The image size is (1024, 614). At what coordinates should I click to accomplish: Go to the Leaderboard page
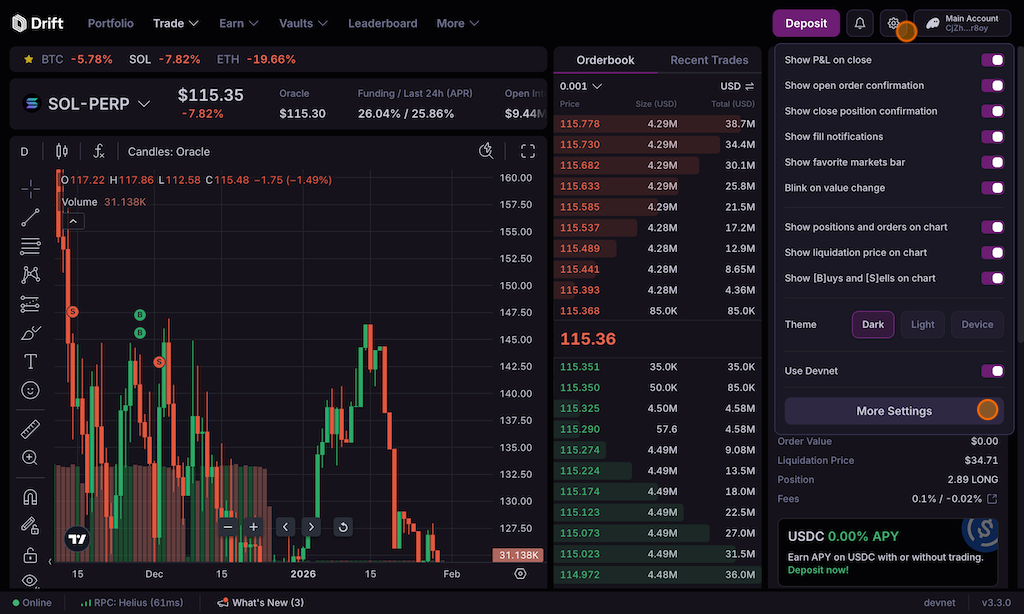382,23
